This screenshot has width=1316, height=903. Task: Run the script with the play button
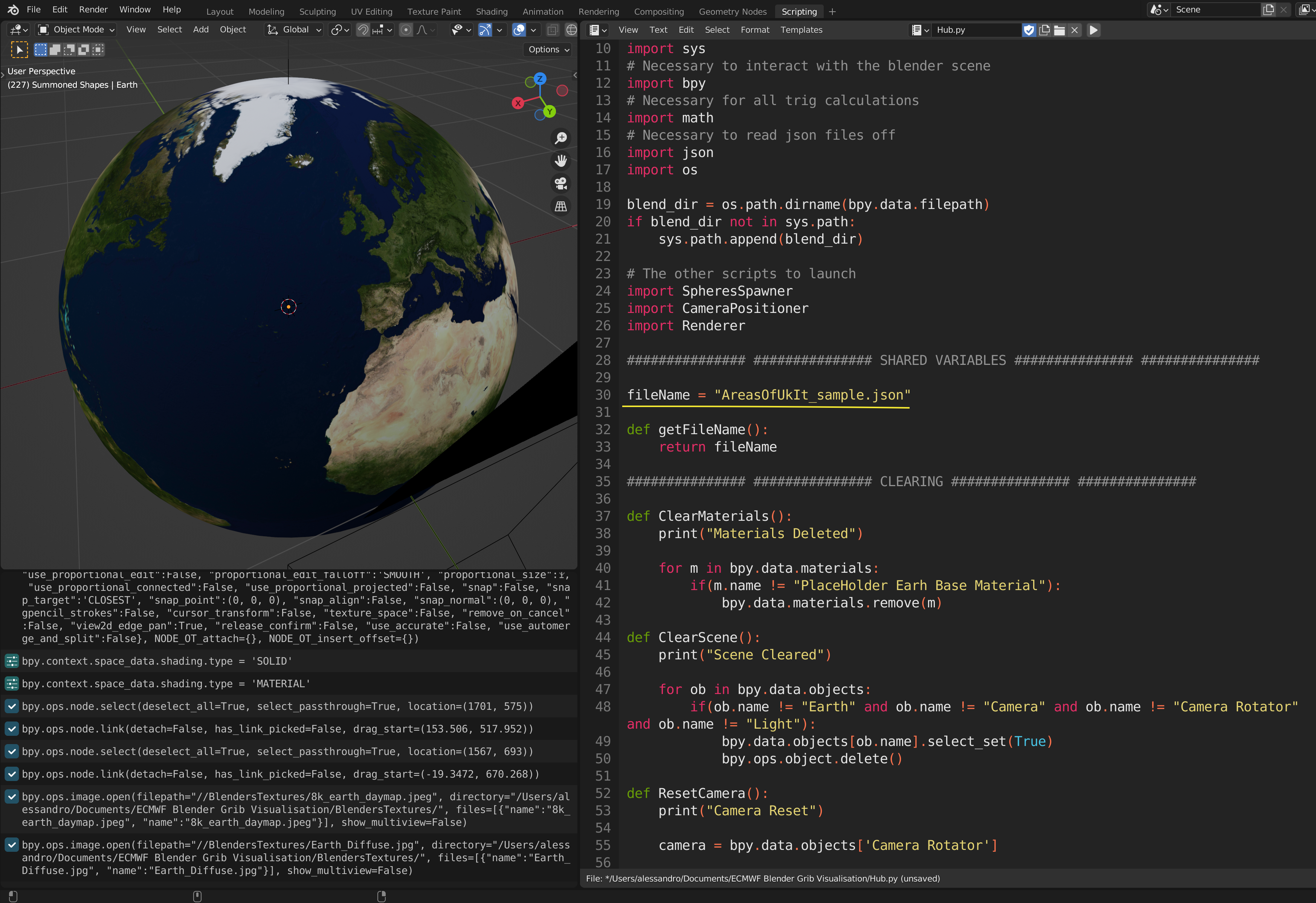(x=1093, y=30)
